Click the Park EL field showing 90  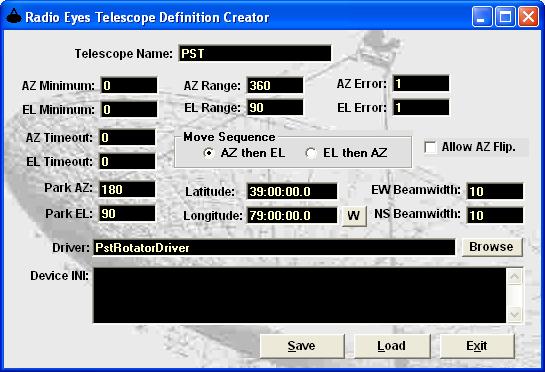point(127,213)
